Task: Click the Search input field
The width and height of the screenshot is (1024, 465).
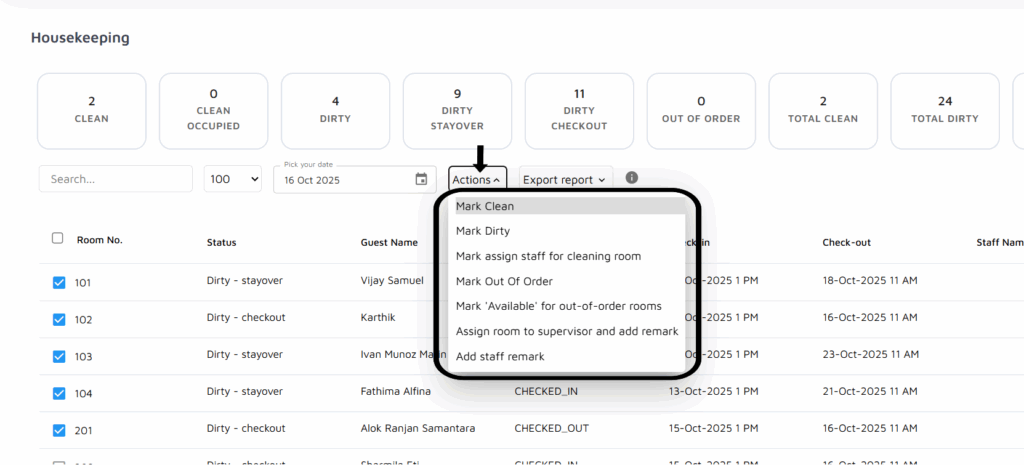Action: [115, 180]
